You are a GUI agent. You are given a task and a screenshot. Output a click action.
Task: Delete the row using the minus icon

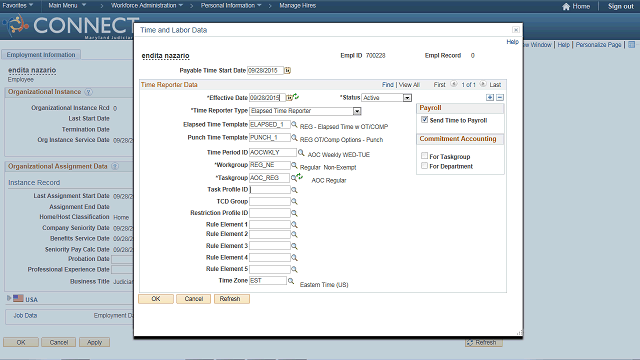click(x=500, y=98)
